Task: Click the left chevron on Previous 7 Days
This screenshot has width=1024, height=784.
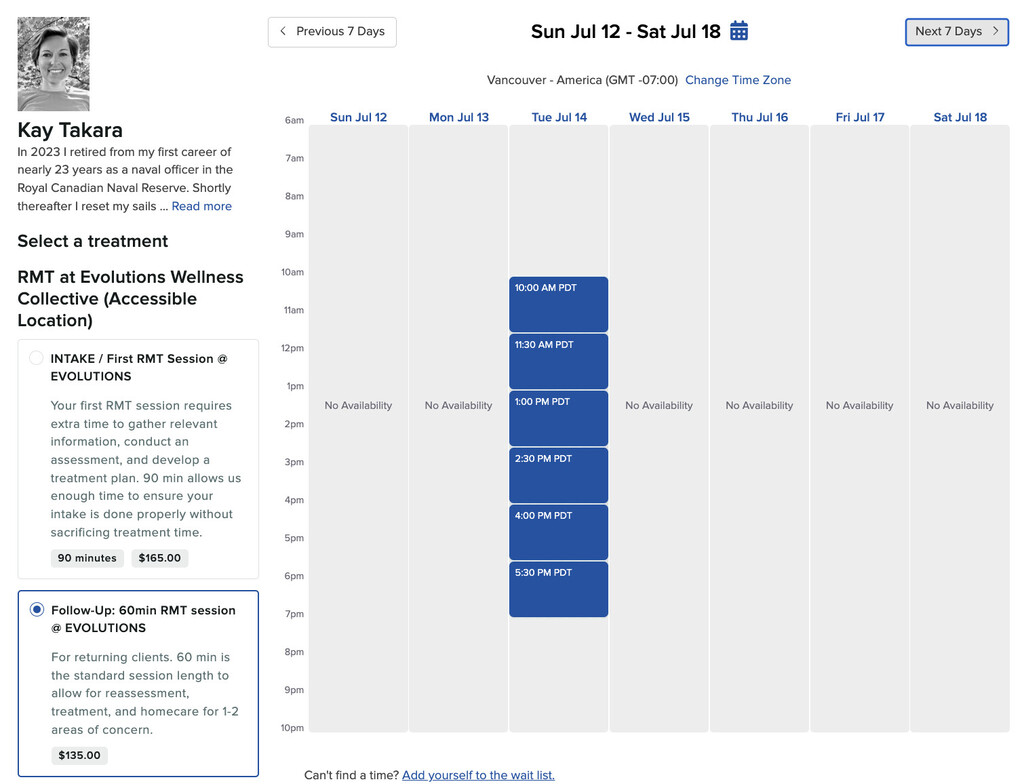Action: tap(283, 31)
